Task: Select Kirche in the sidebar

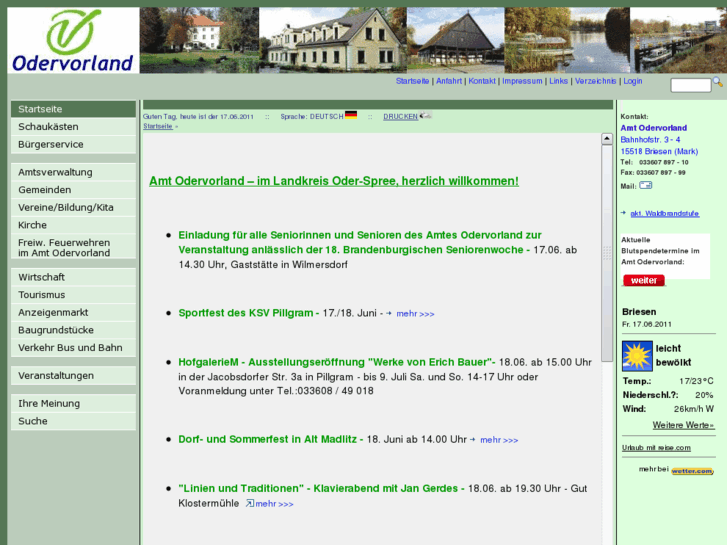Action: coord(73,225)
